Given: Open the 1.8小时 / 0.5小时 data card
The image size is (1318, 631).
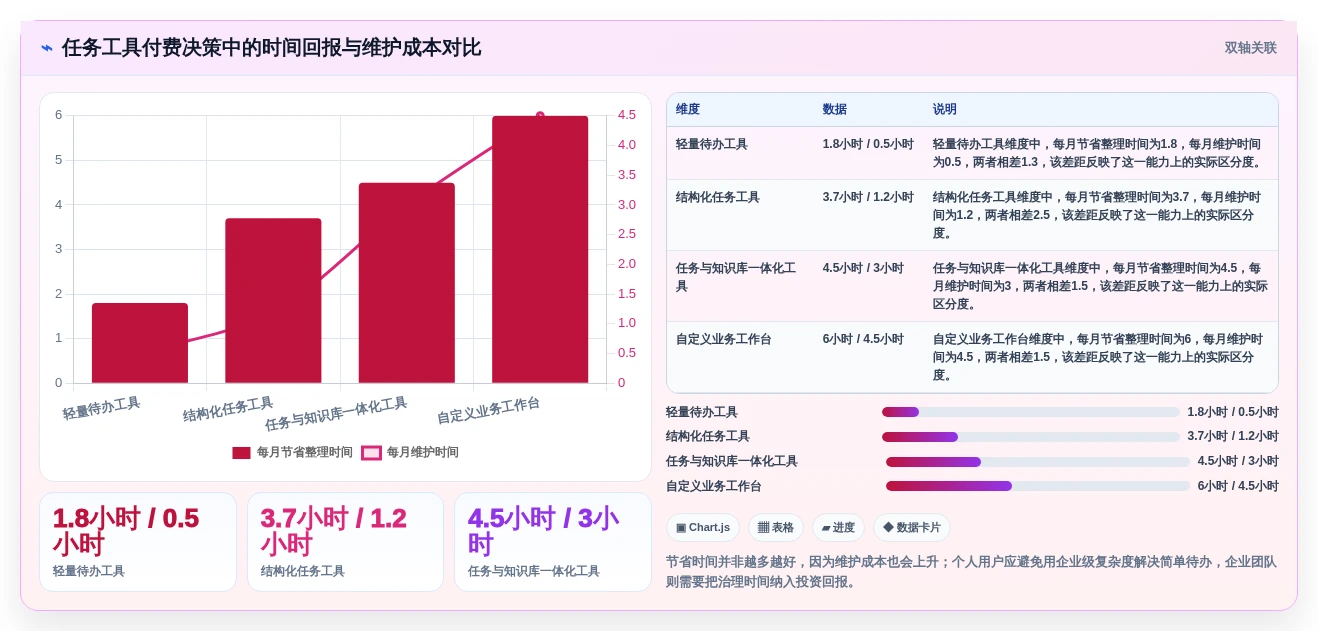Looking at the screenshot, I should point(138,542).
